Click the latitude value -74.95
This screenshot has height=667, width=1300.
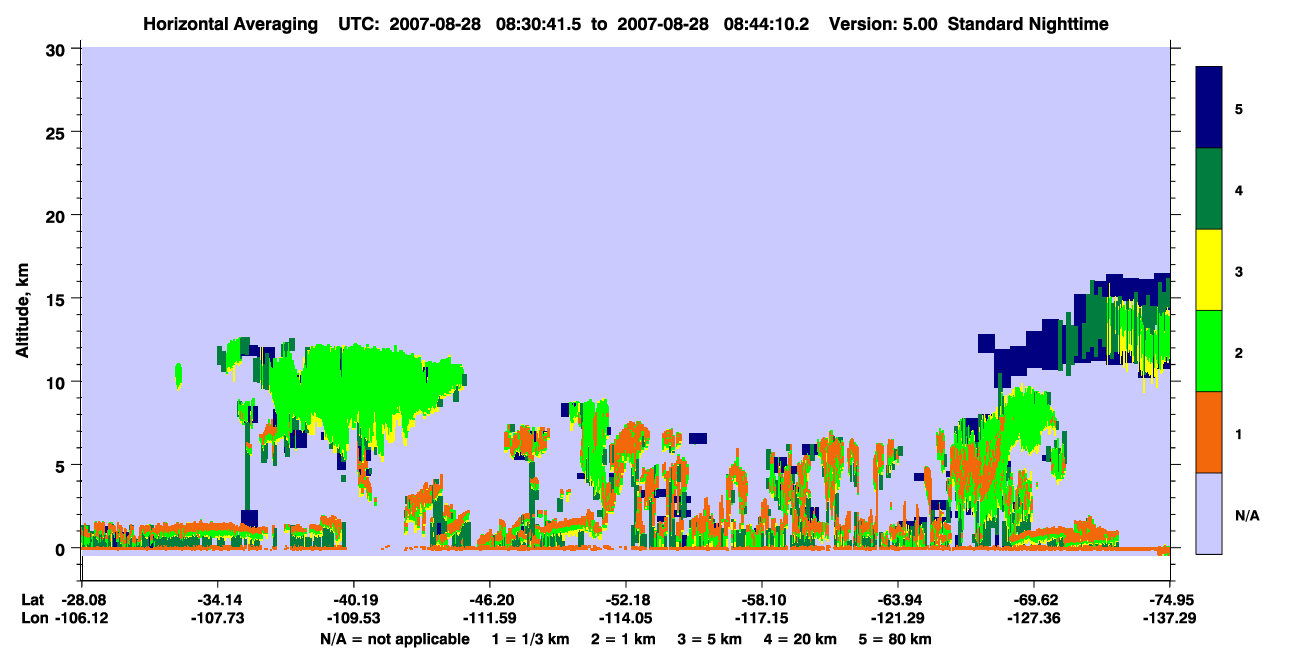[1170, 600]
